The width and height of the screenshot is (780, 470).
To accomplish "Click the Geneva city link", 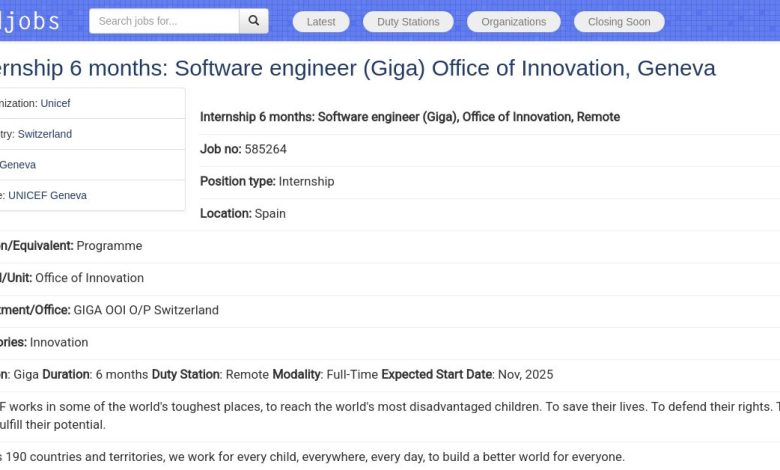I will click(x=18, y=165).
